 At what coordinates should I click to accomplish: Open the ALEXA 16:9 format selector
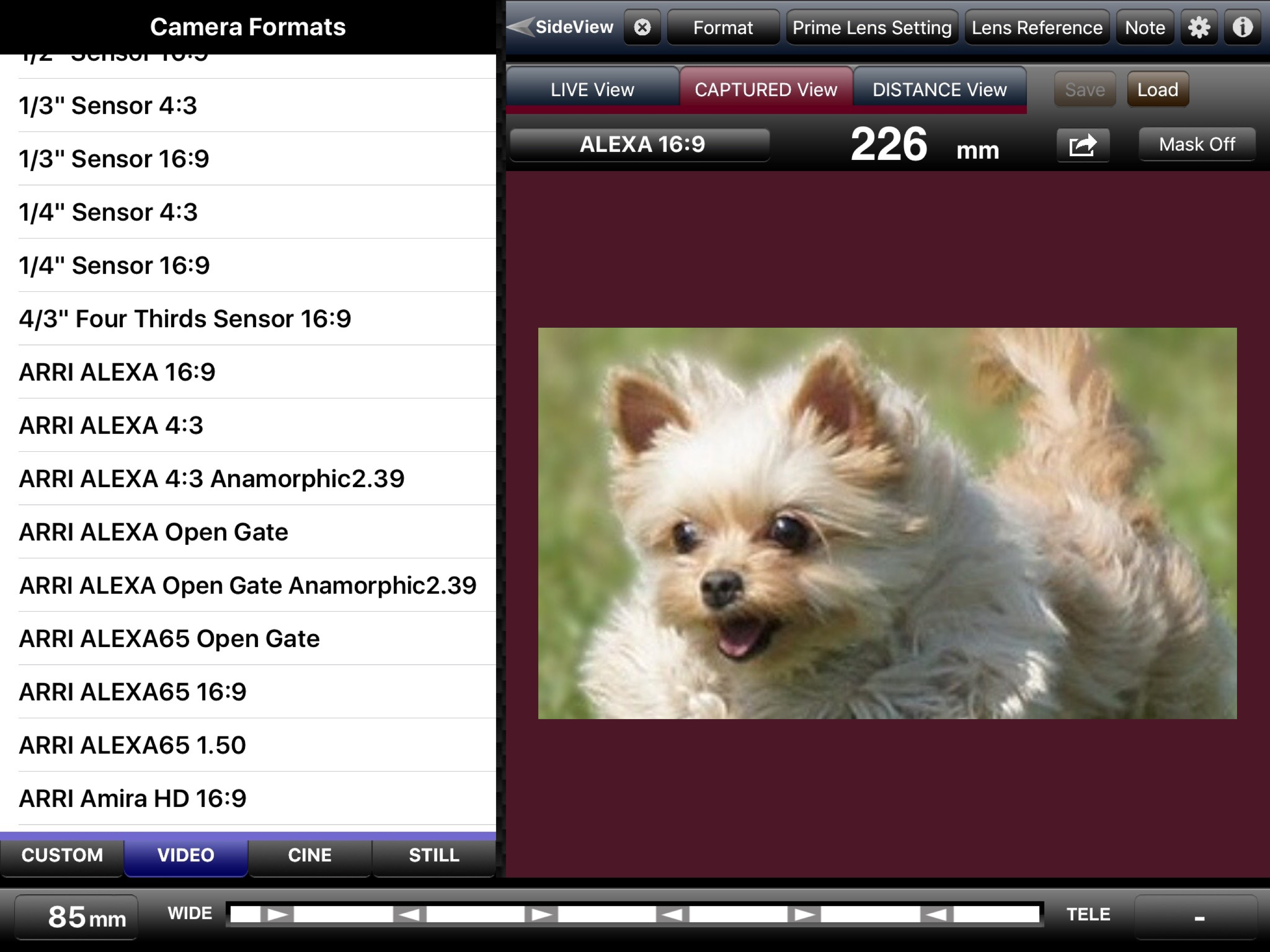tap(642, 145)
